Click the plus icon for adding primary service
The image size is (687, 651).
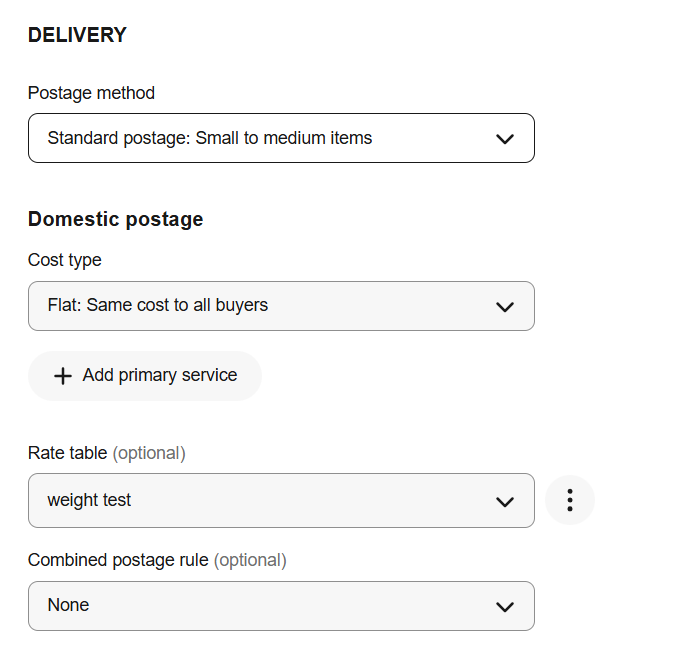tap(63, 376)
